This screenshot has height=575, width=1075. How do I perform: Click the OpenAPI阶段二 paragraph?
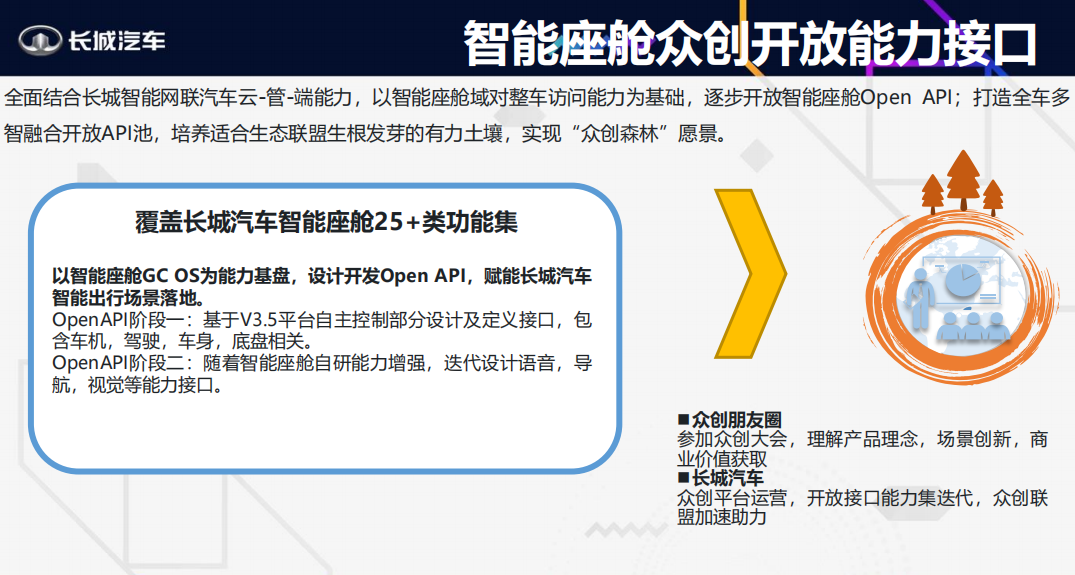322,374
